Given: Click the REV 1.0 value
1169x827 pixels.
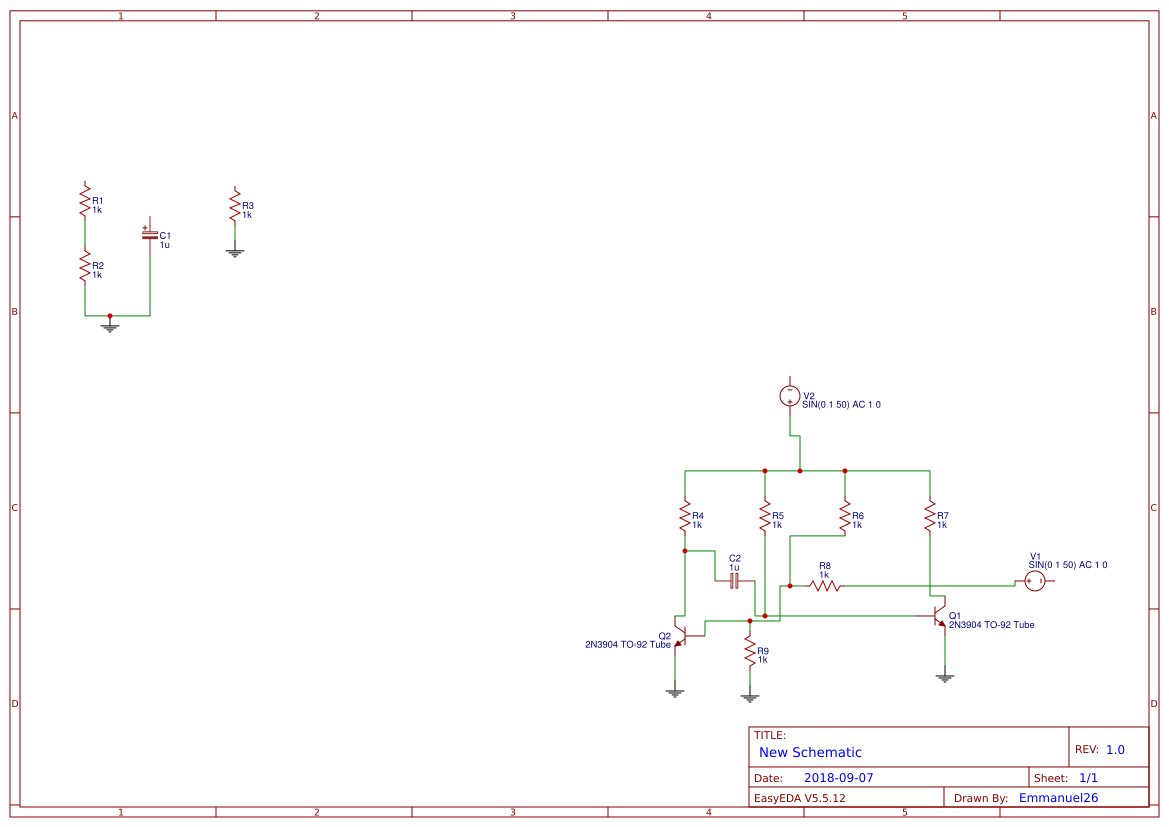Looking at the screenshot, I should [1115, 749].
